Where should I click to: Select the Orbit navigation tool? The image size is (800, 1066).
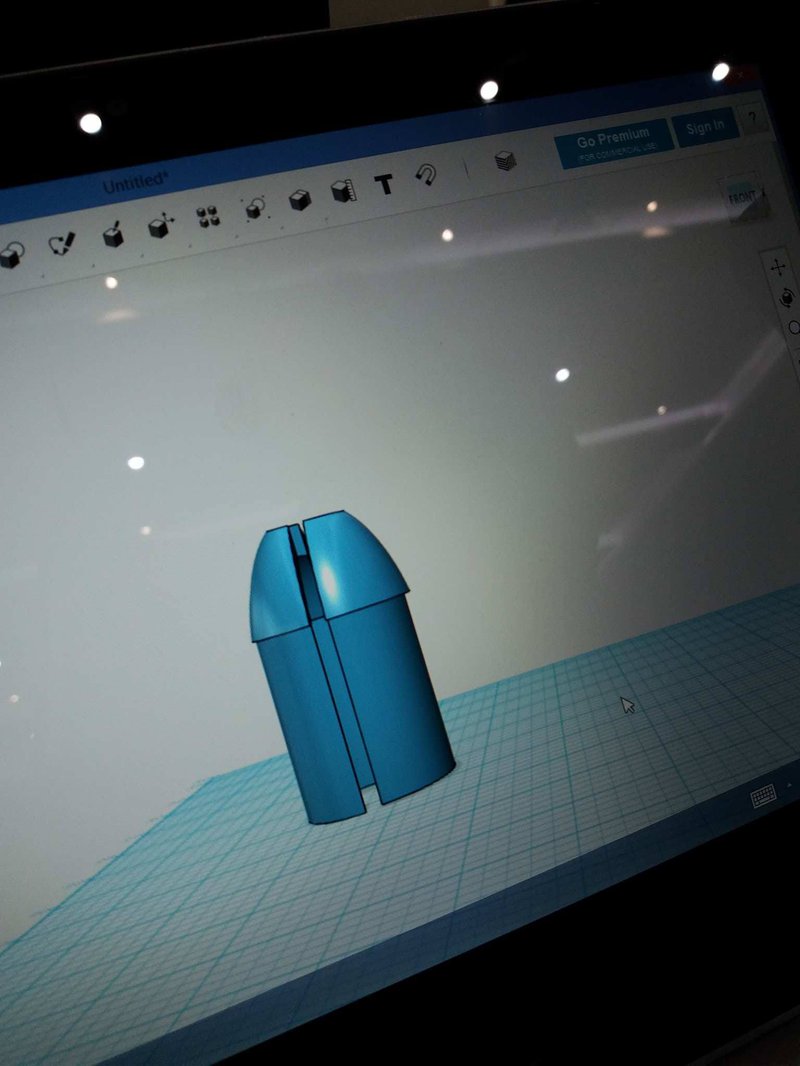tap(786, 298)
